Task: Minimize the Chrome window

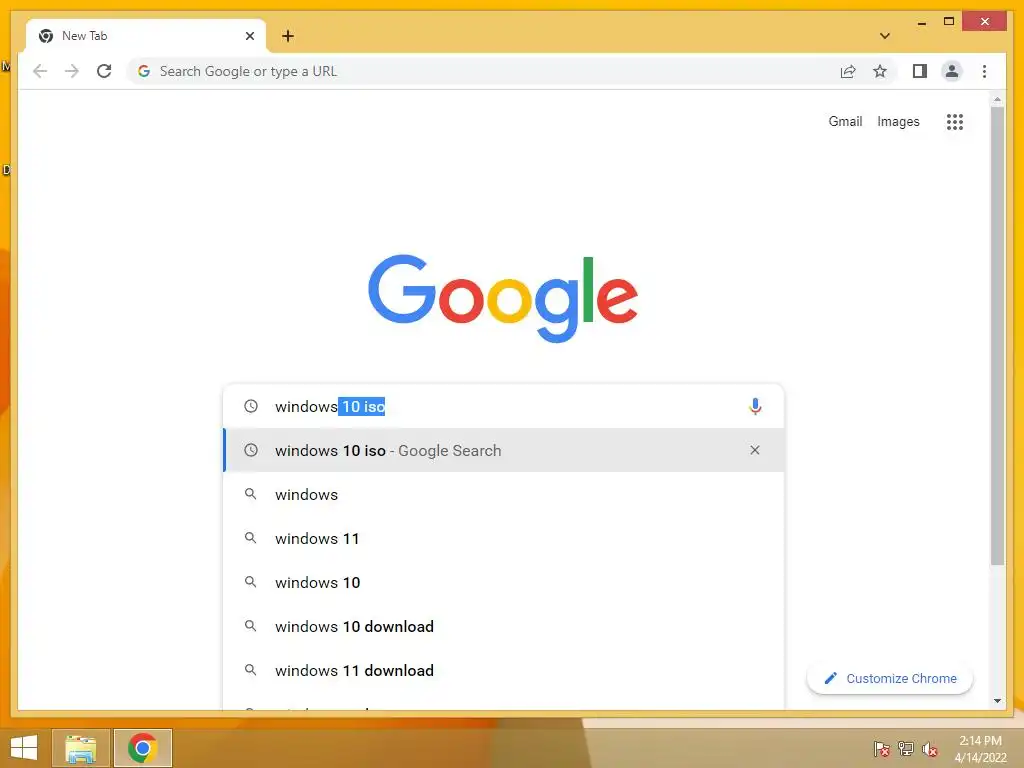Action: coord(921,22)
